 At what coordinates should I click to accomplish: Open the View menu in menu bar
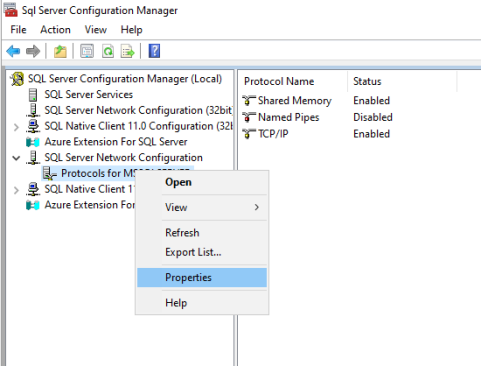[96, 30]
